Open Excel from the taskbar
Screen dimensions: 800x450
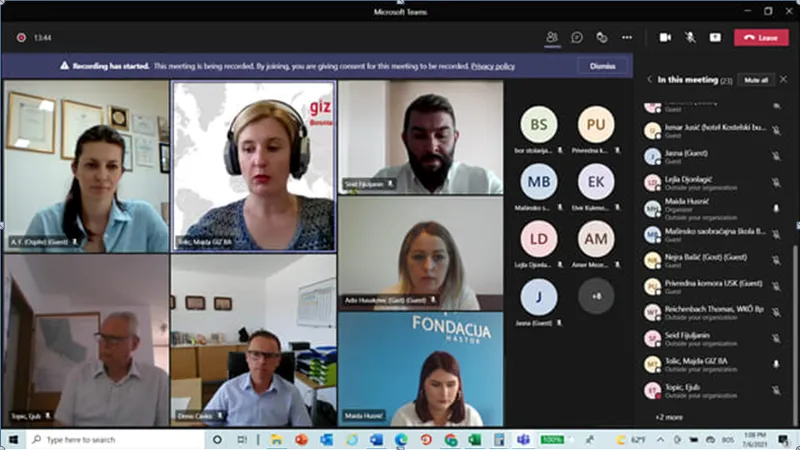[475, 439]
